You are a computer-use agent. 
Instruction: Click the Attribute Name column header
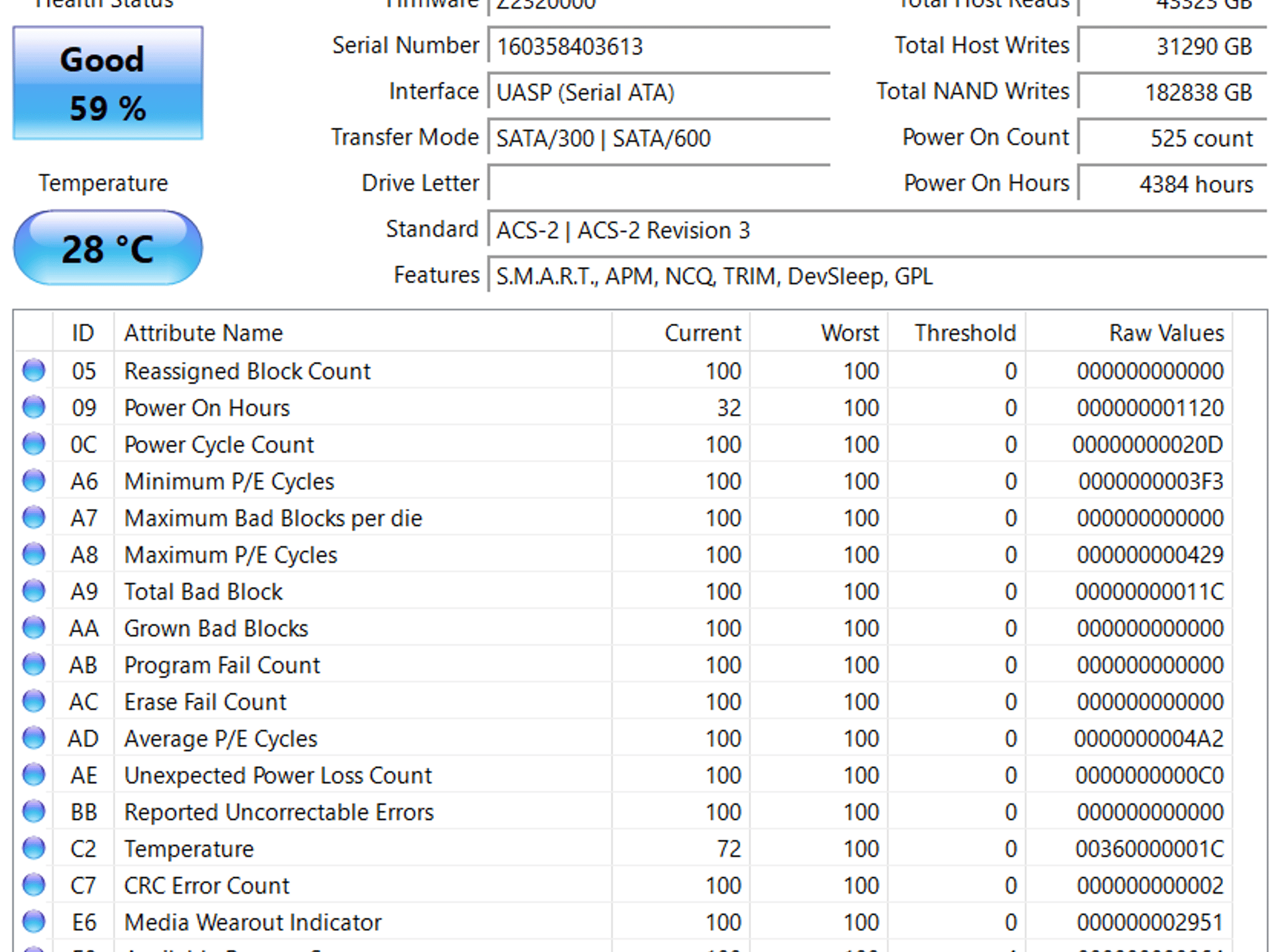click(363, 333)
